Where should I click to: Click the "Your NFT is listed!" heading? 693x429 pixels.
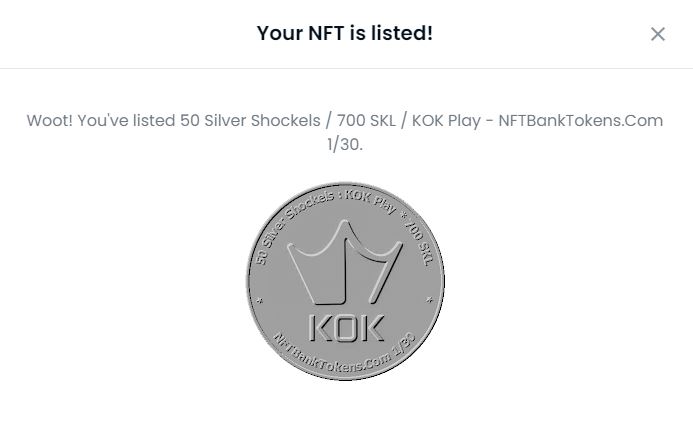coord(345,33)
